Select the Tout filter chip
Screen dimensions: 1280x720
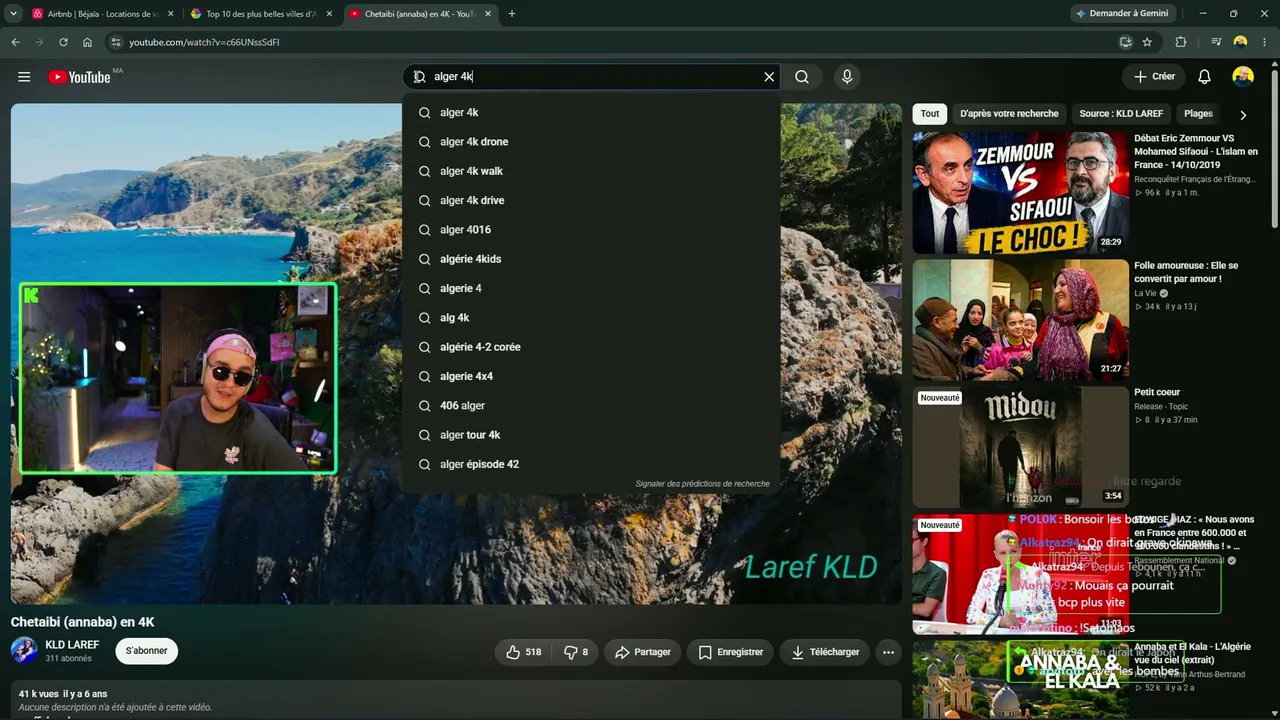pos(930,114)
